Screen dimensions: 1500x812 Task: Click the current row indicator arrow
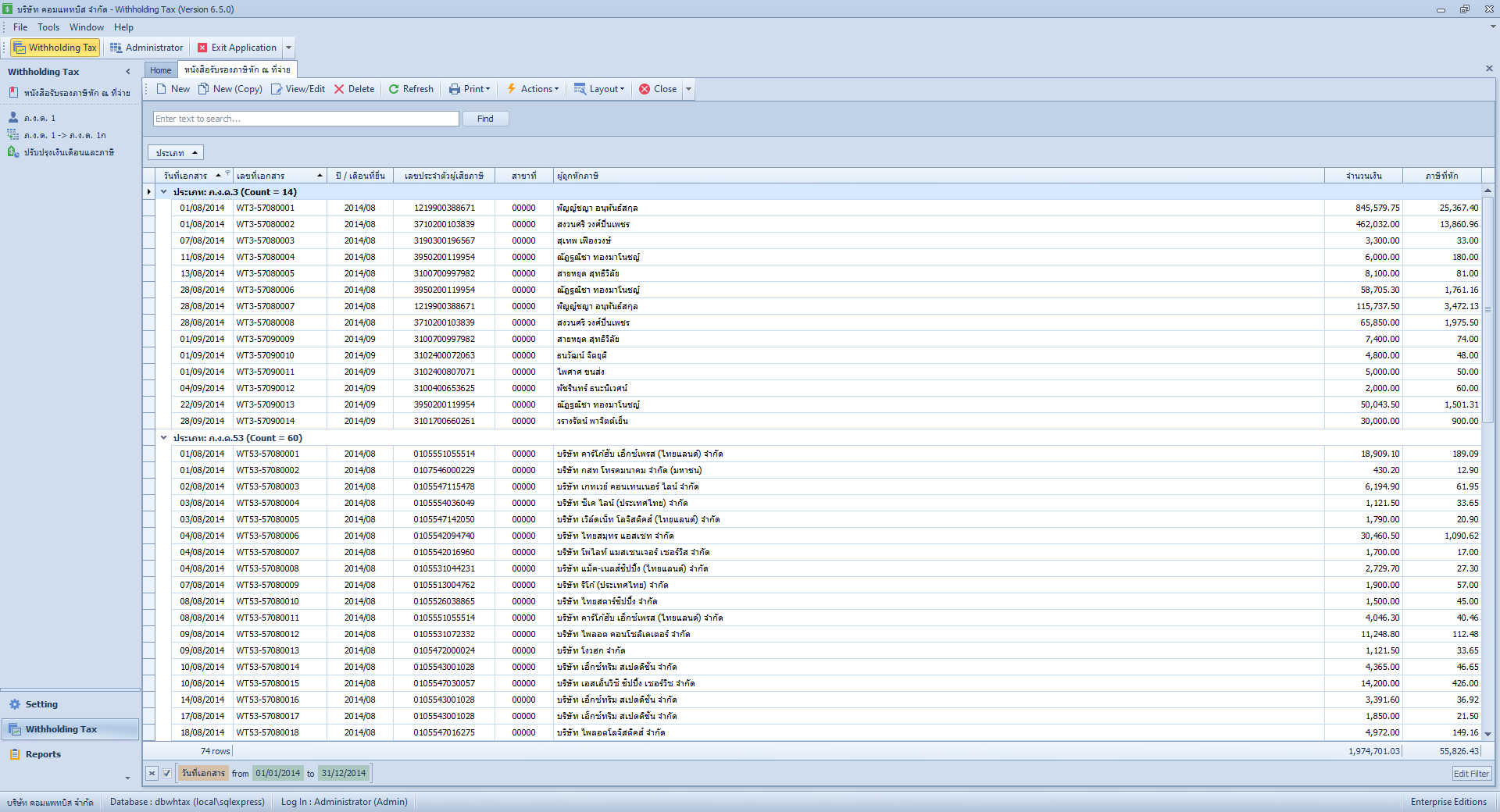149,192
